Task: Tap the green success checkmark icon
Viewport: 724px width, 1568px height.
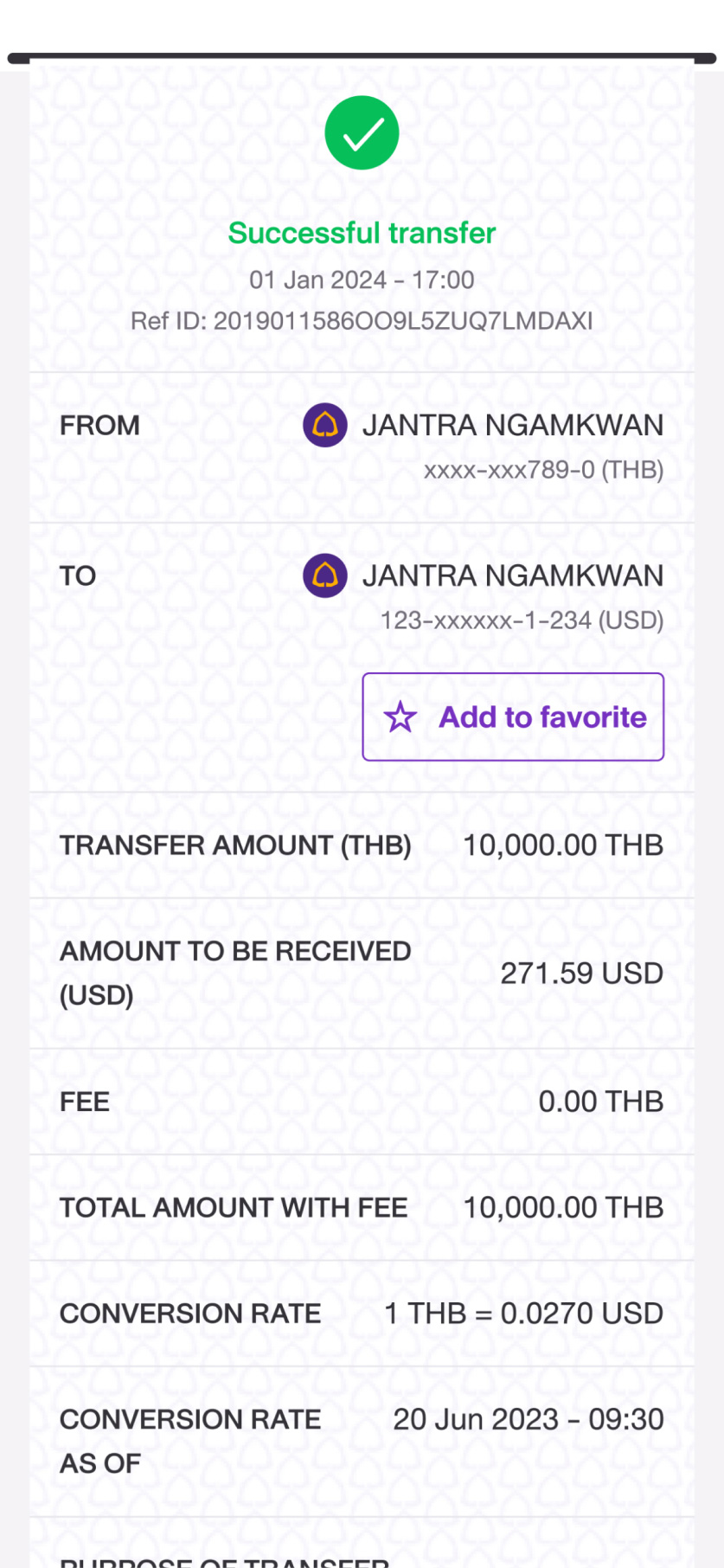Action: [x=362, y=133]
